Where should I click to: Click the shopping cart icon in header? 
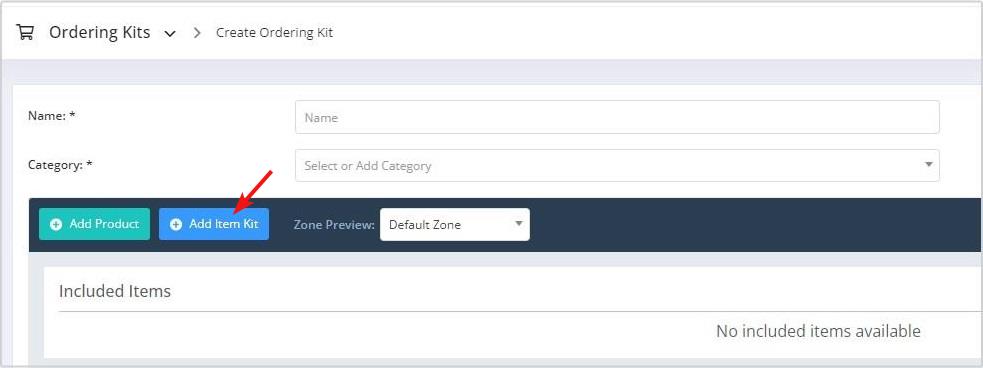[x=25, y=33]
